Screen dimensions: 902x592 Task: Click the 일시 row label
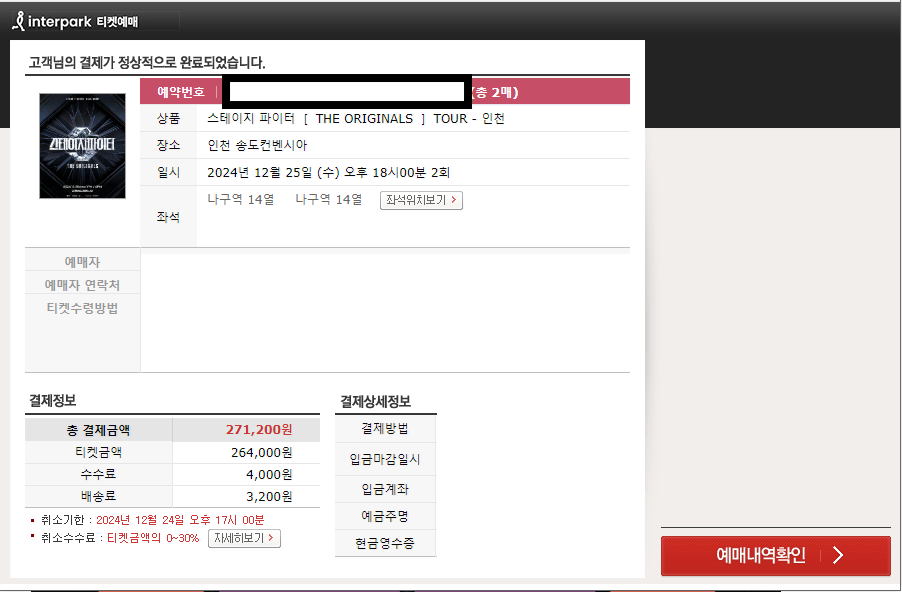[168, 173]
